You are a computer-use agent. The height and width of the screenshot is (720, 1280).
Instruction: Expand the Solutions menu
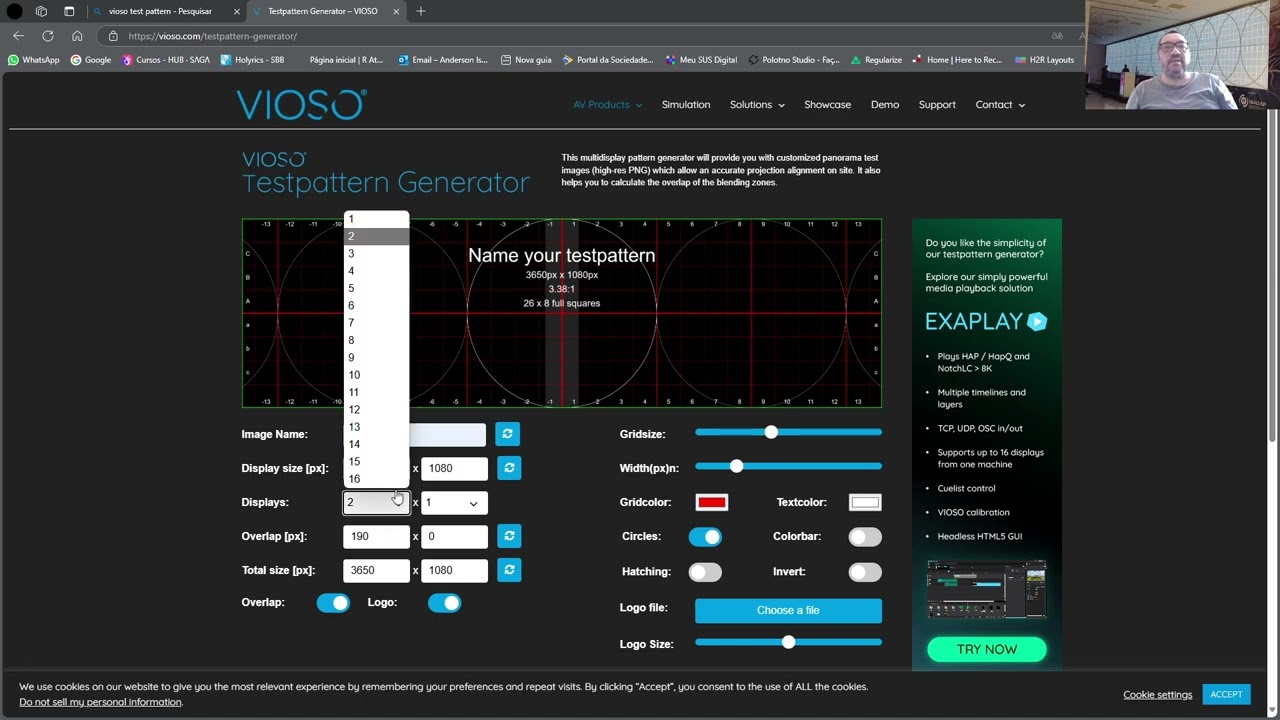coord(757,105)
